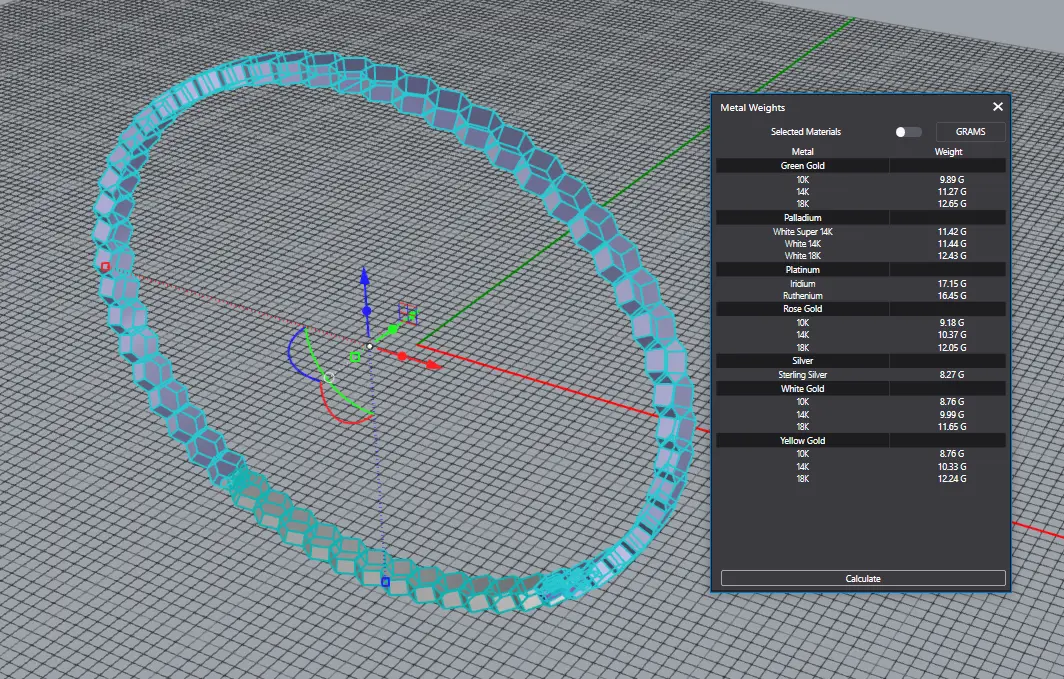The image size is (1064, 679).
Task: Select the White Gold header row
Action: click(x=860, y=388)
